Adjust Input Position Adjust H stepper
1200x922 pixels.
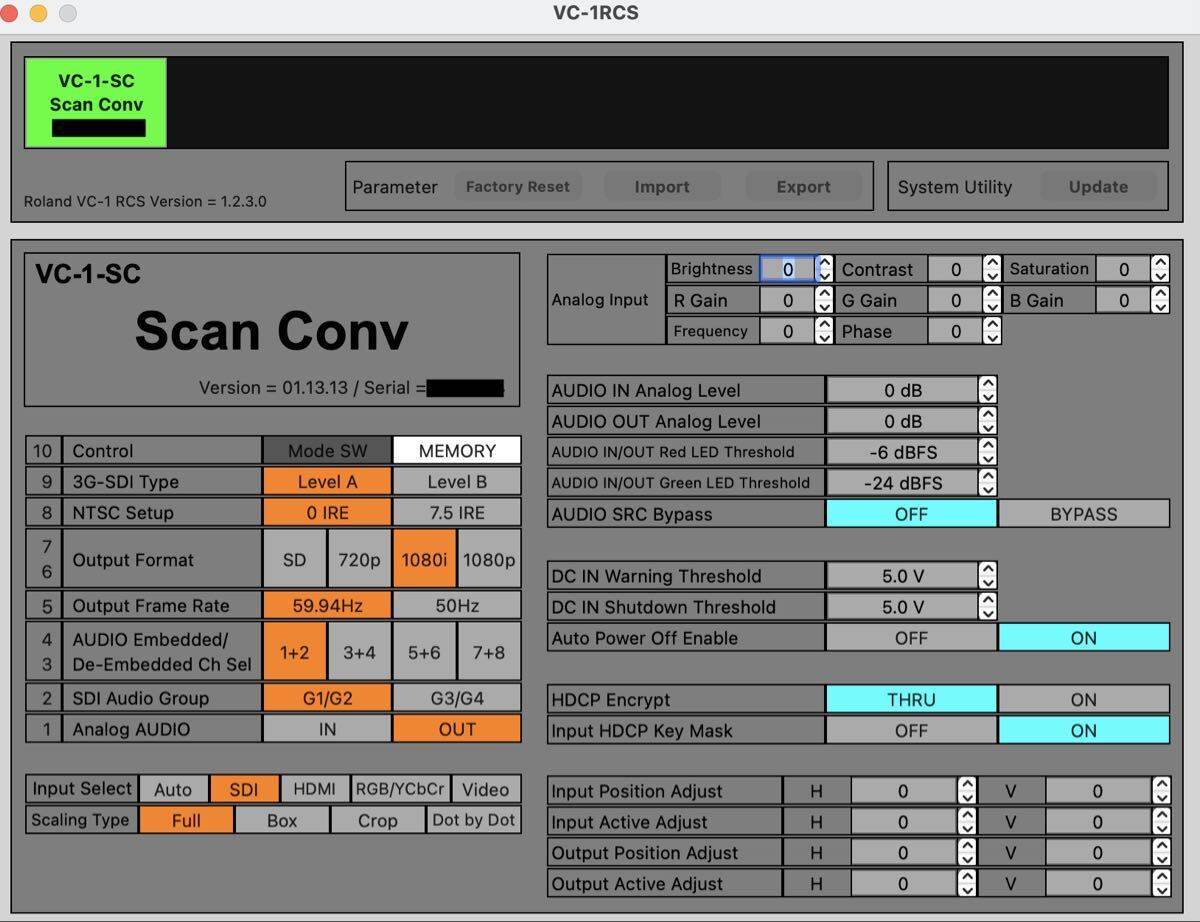967,791
